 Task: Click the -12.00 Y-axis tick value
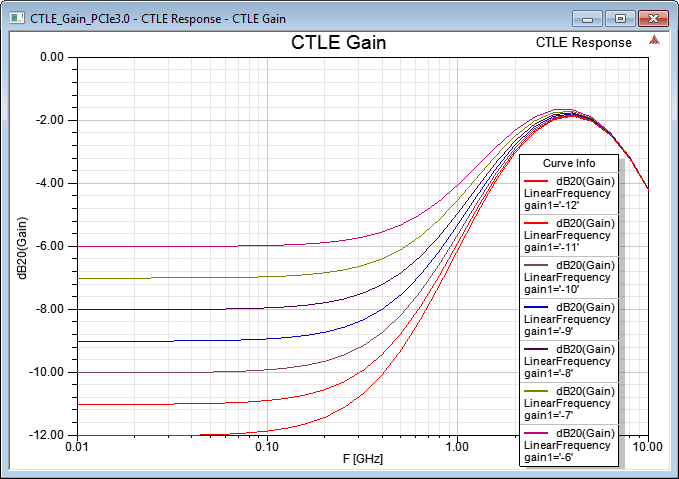click(x=46, y=435)
